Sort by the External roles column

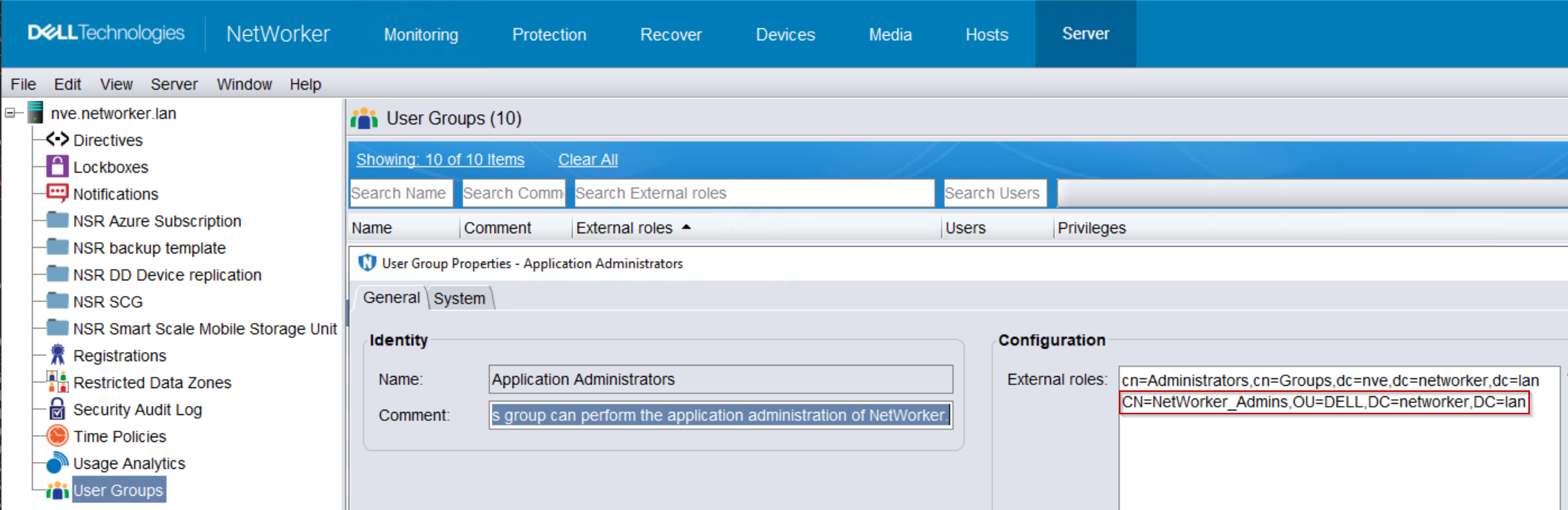624,228
